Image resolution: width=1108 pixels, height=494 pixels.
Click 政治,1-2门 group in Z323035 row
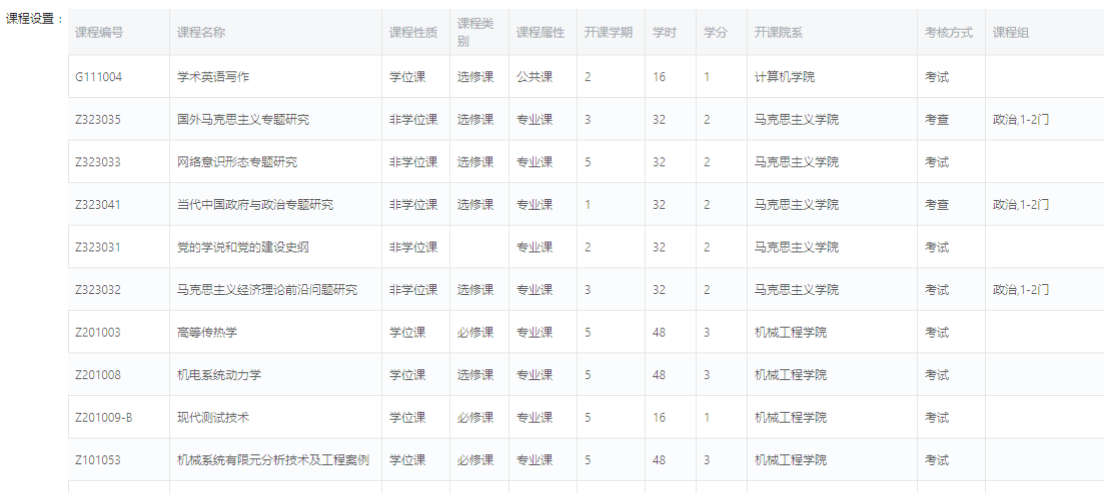pos(1021,119)
